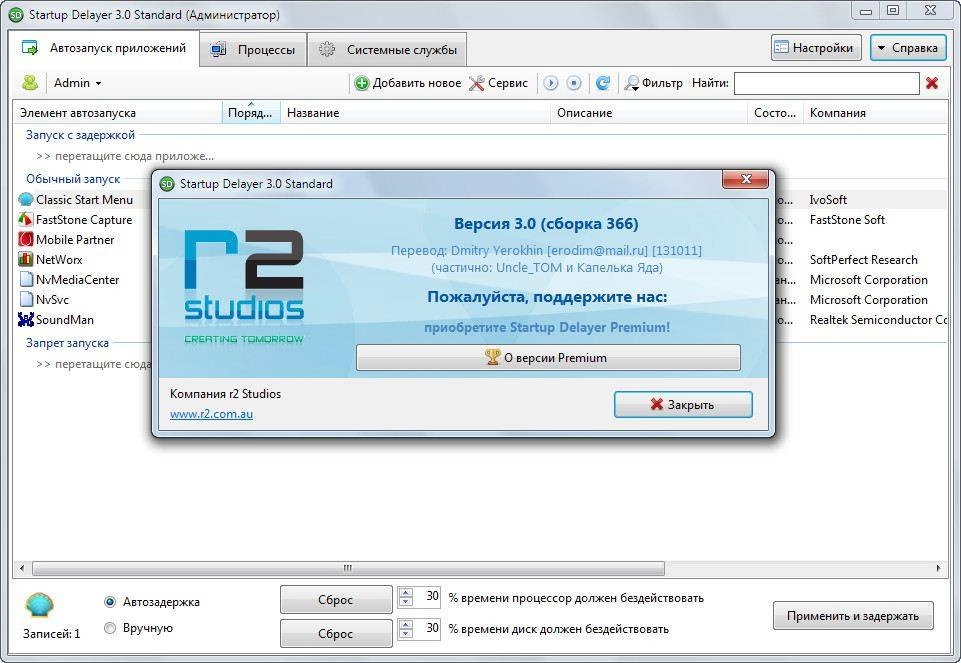This screenshot has height=663, width=961.
Task: Click the r2 studios logo
Action: tap(244, 286)
